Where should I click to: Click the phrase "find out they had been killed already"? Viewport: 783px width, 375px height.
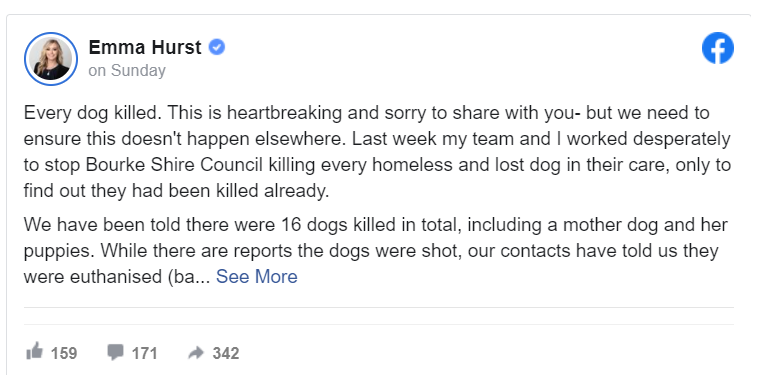point(176,191)
